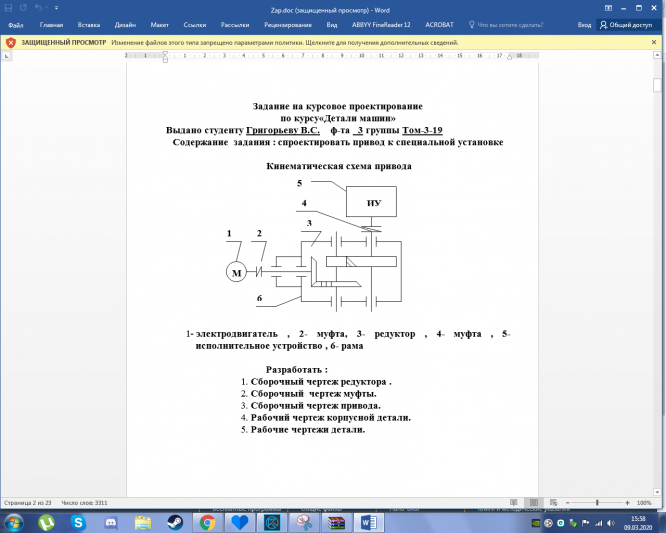Open the Макет ribbon tab
The height and width of the screenshot is (533, 666).
coord(160,25)
